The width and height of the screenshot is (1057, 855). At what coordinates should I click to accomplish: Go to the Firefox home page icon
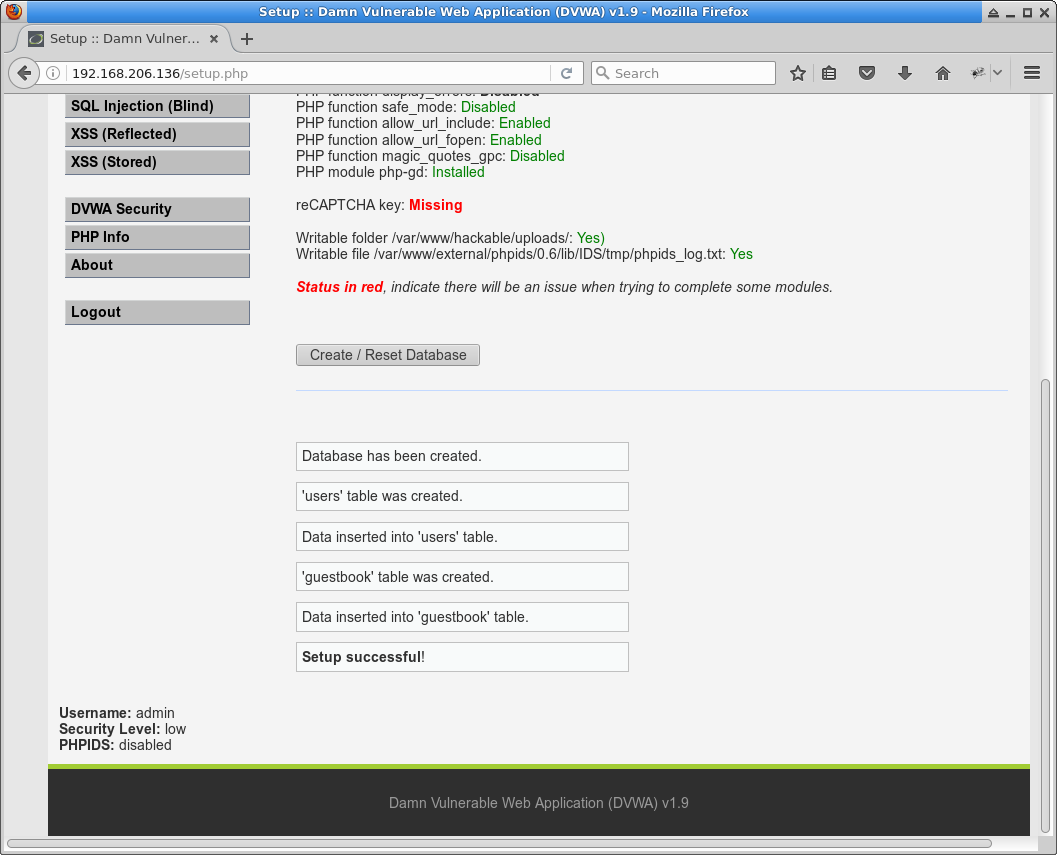942,73
